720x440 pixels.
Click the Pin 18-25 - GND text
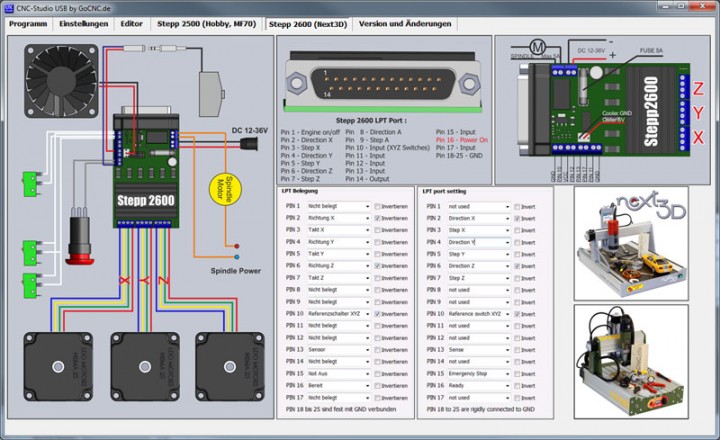459,156
